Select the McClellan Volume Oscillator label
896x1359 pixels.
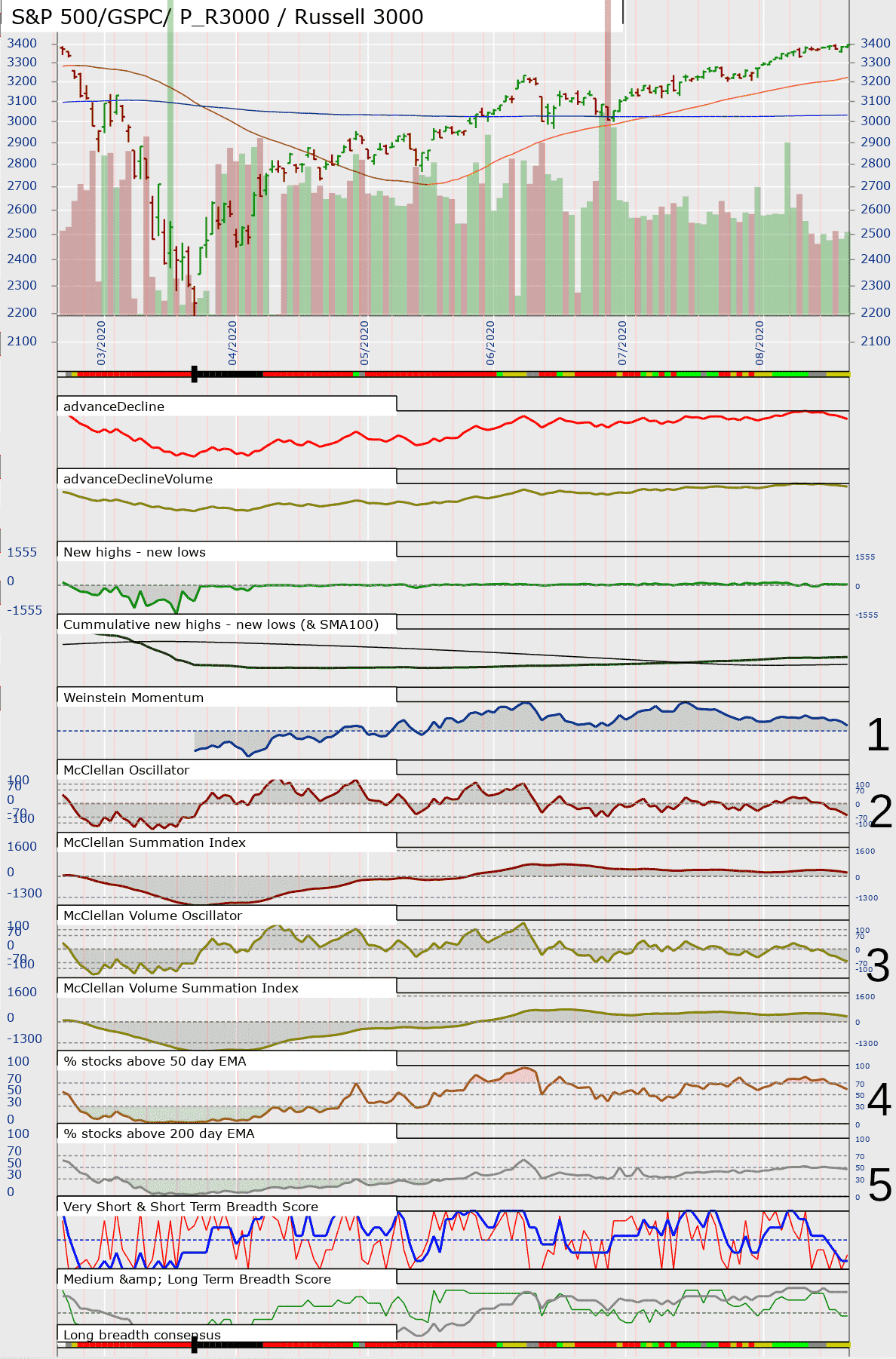point(153,916)
